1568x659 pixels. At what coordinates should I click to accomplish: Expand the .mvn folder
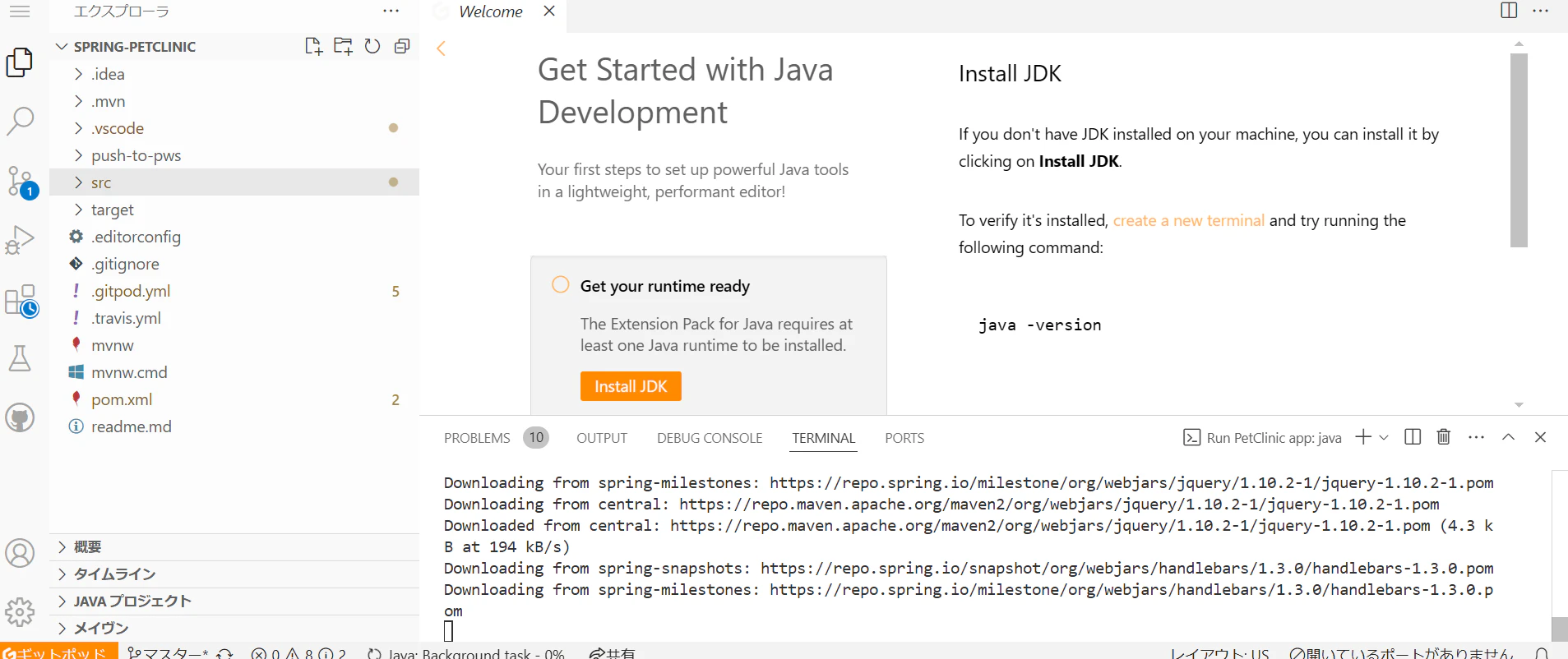pyautogui.click(x=234, y=101)
